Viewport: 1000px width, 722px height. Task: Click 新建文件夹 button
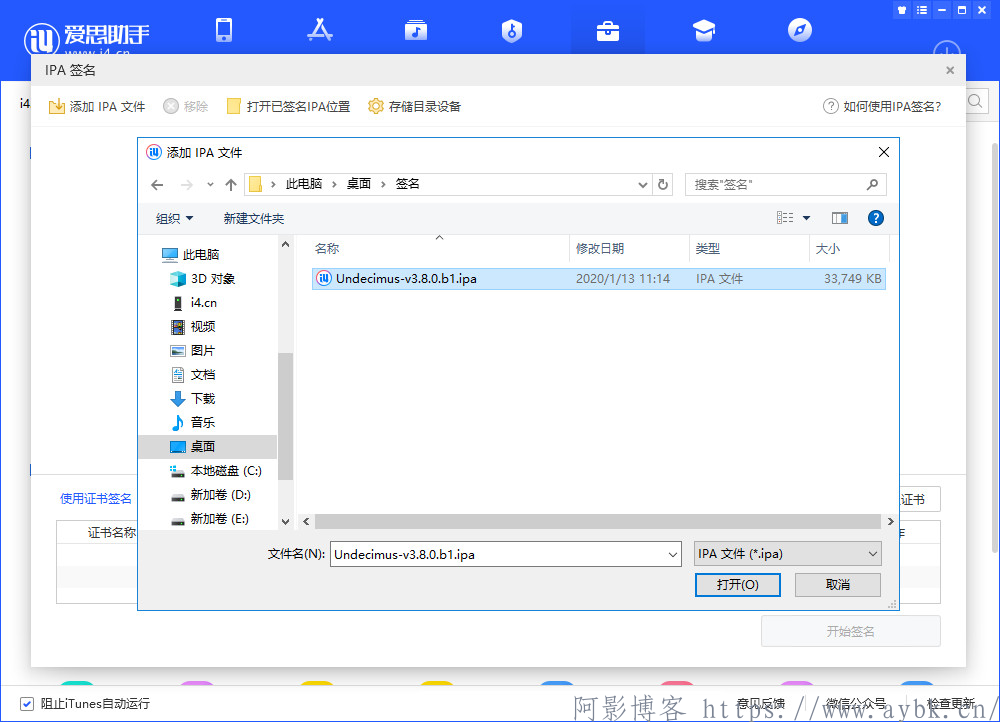coord(254,219)
